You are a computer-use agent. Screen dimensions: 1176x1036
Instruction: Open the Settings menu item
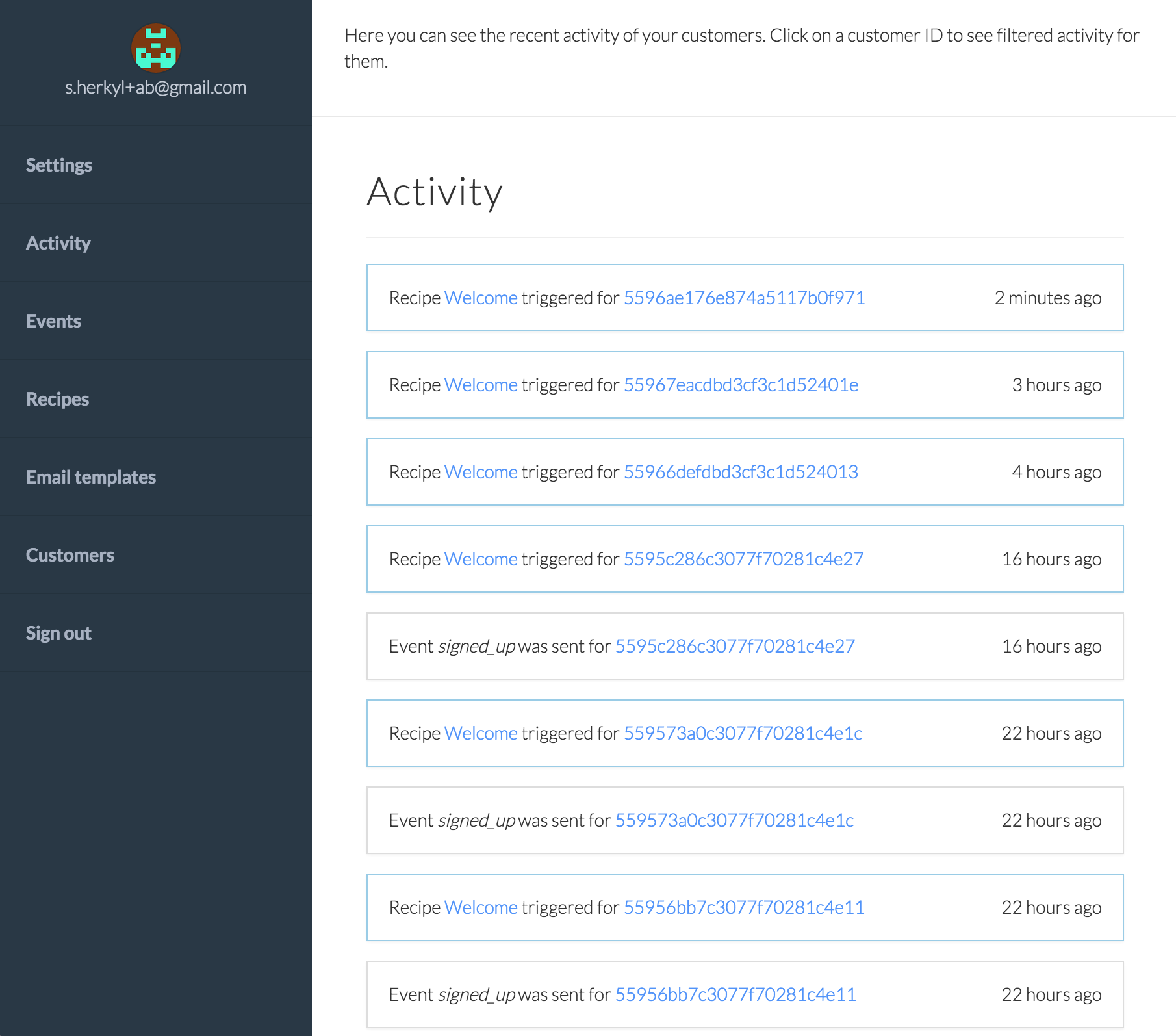59,165
